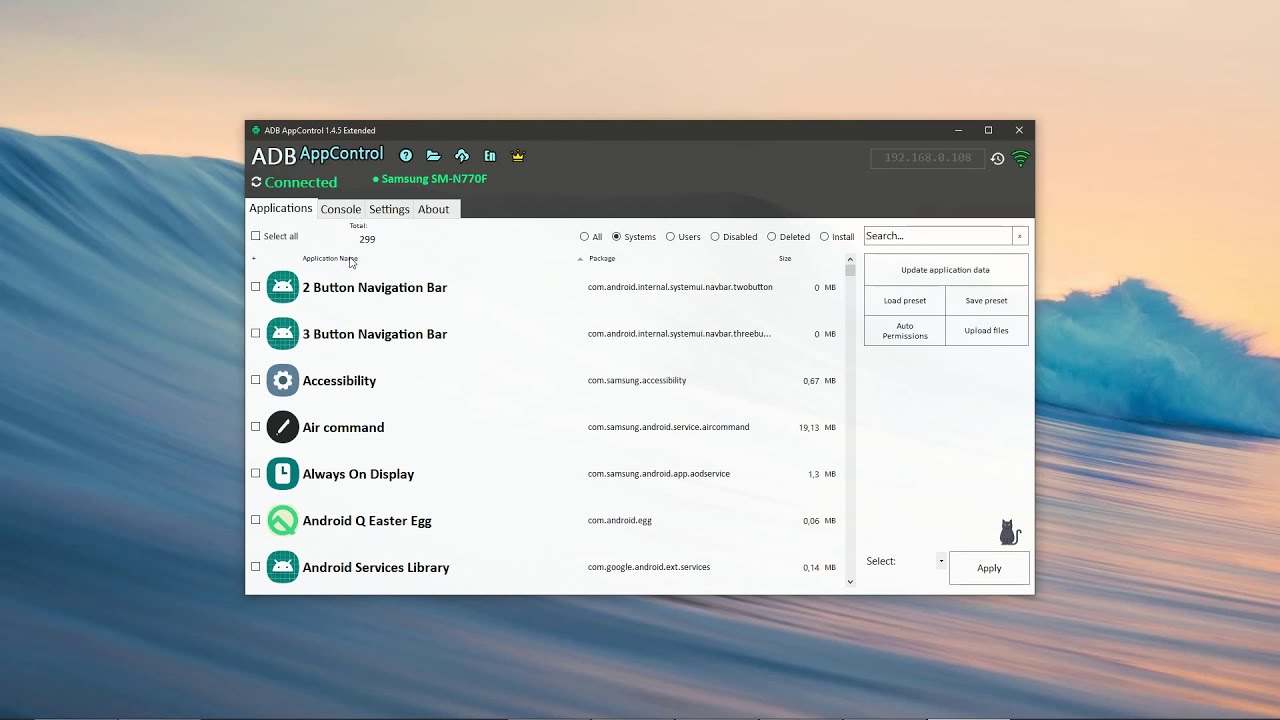The image size is (1280, 720).
Task: Click the Always On Display clock icon
Action: tap(283, 474)
